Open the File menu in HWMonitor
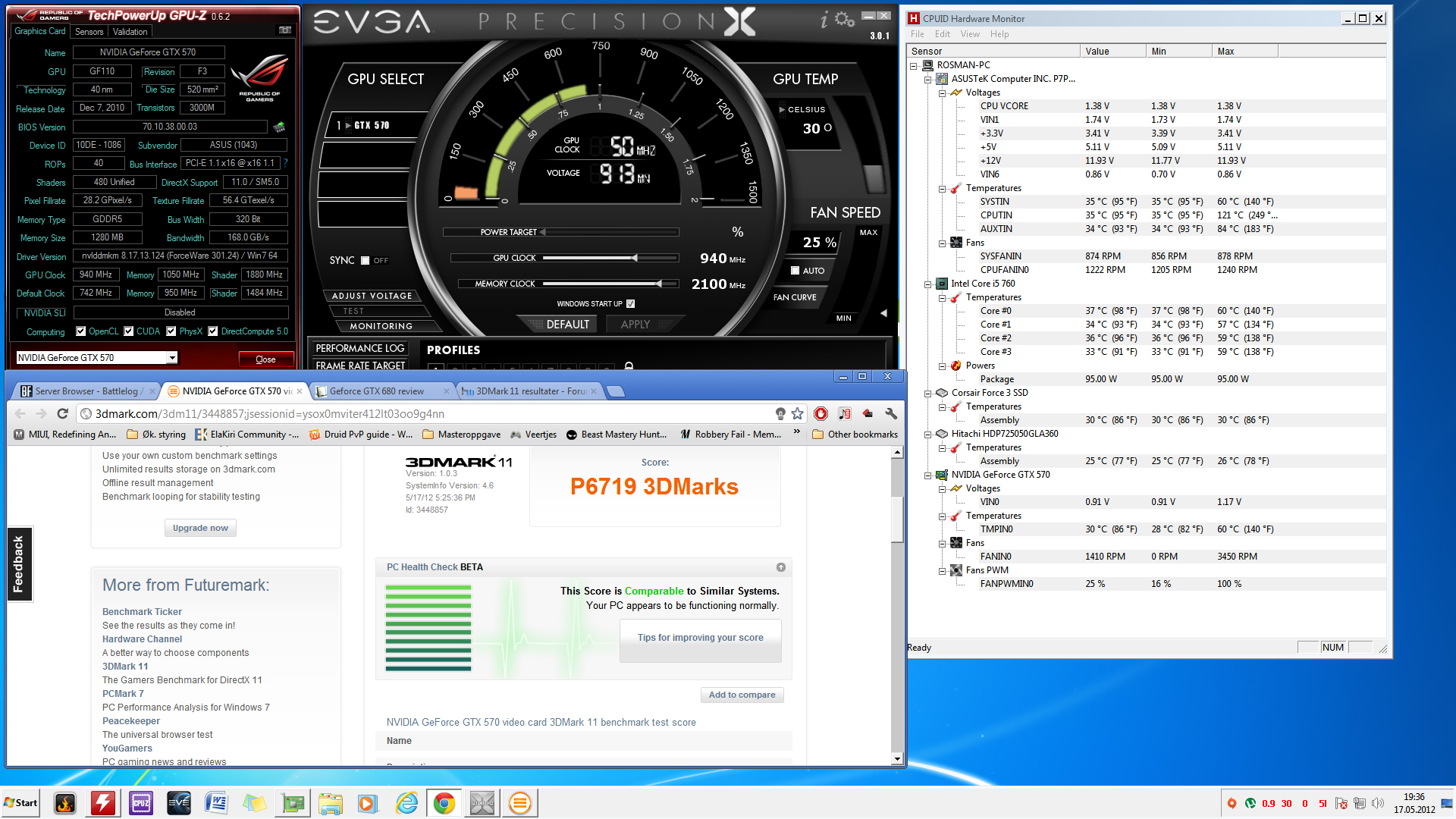 [x=918, y=34]
